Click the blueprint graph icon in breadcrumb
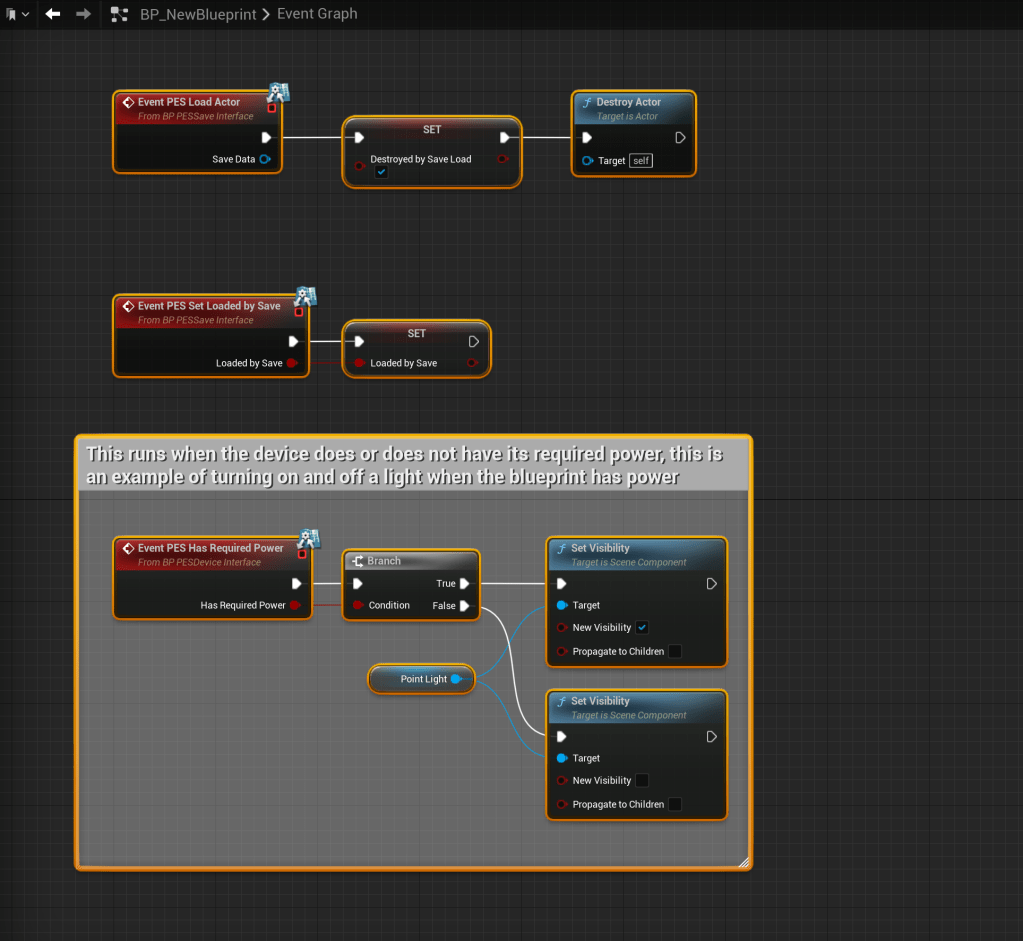Screen dimensions: 1023x941 tap(119, 14)
